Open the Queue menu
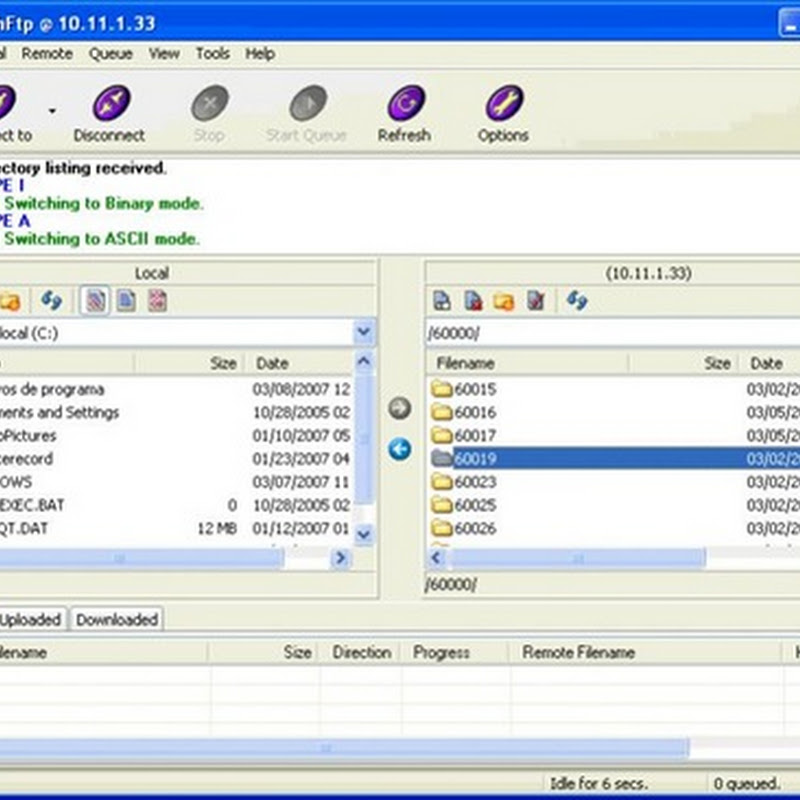 pyautogui.click(x=110, y=54)
